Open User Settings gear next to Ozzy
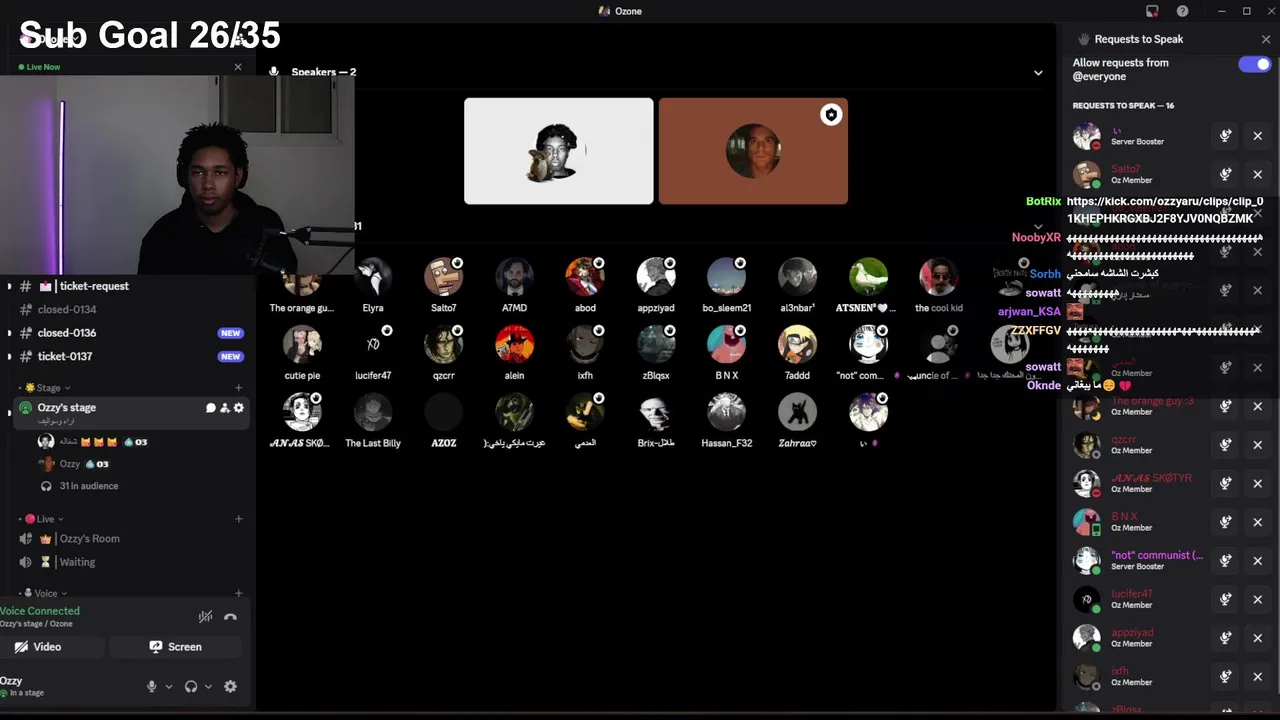 click(230, 686)
